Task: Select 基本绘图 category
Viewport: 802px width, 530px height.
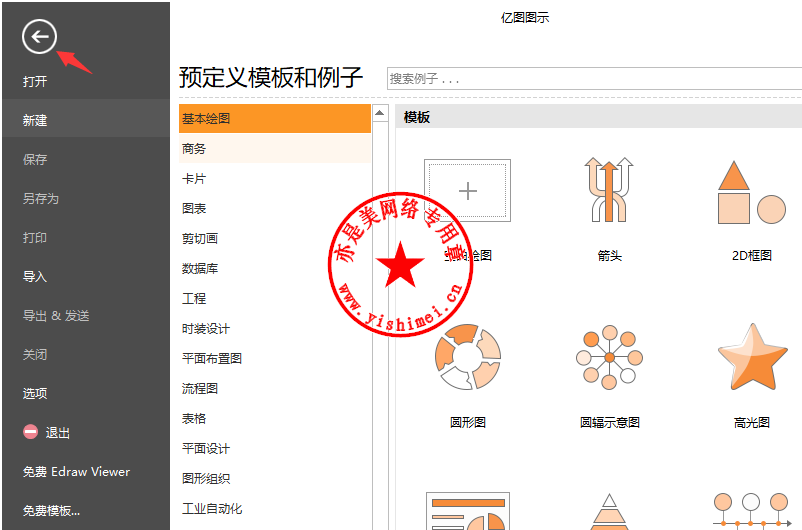Action: click(275, 119)
